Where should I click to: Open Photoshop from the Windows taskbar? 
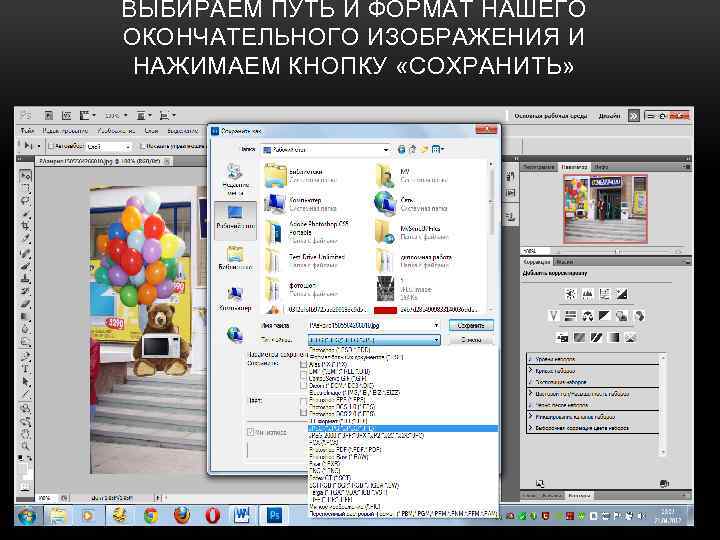(274, 515)
